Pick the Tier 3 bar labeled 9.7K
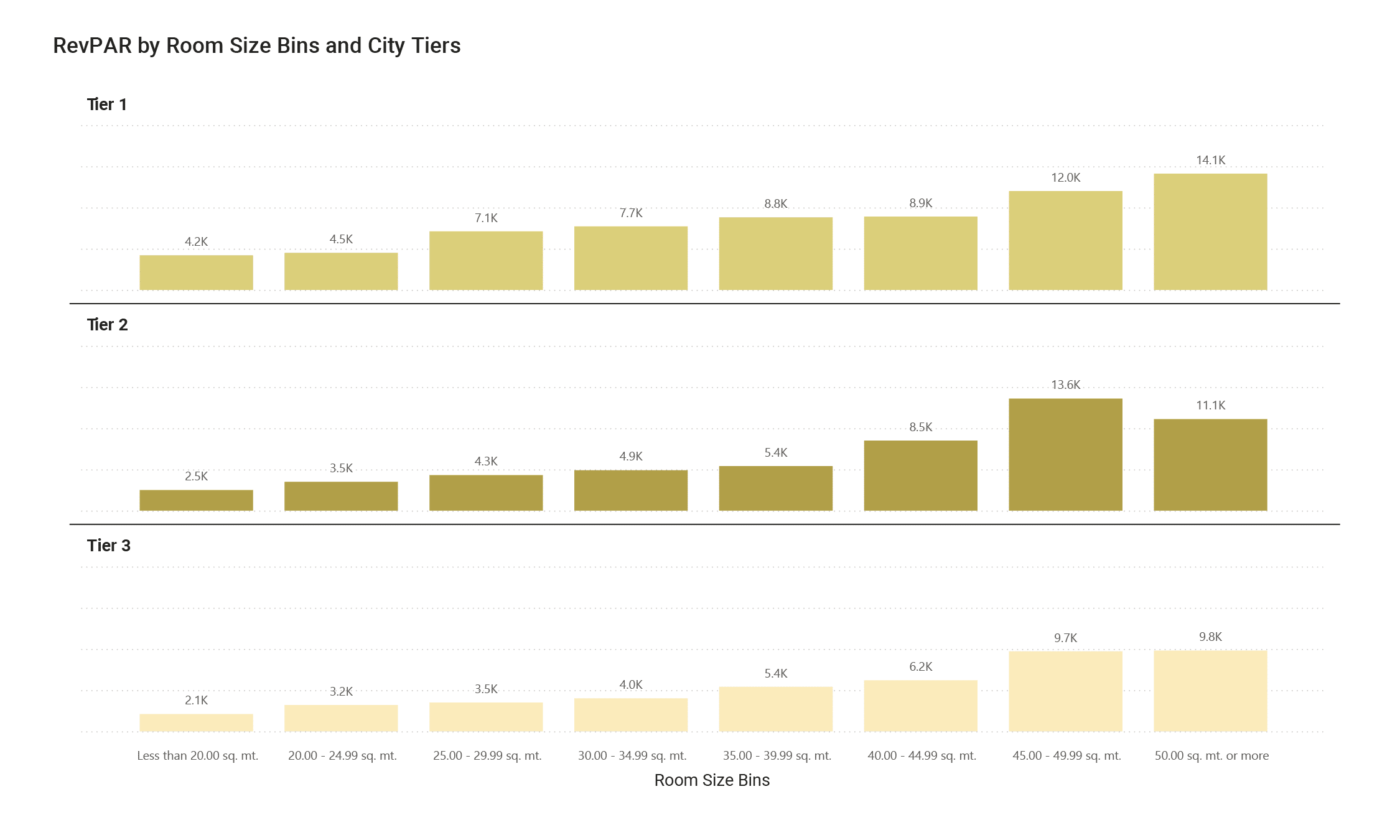This screenshot has height=840, width=1400. pyautogui.click(x=1065, y=691)
